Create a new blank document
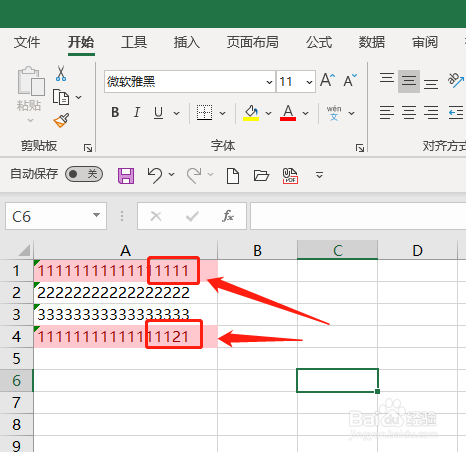 coord(233,176)
